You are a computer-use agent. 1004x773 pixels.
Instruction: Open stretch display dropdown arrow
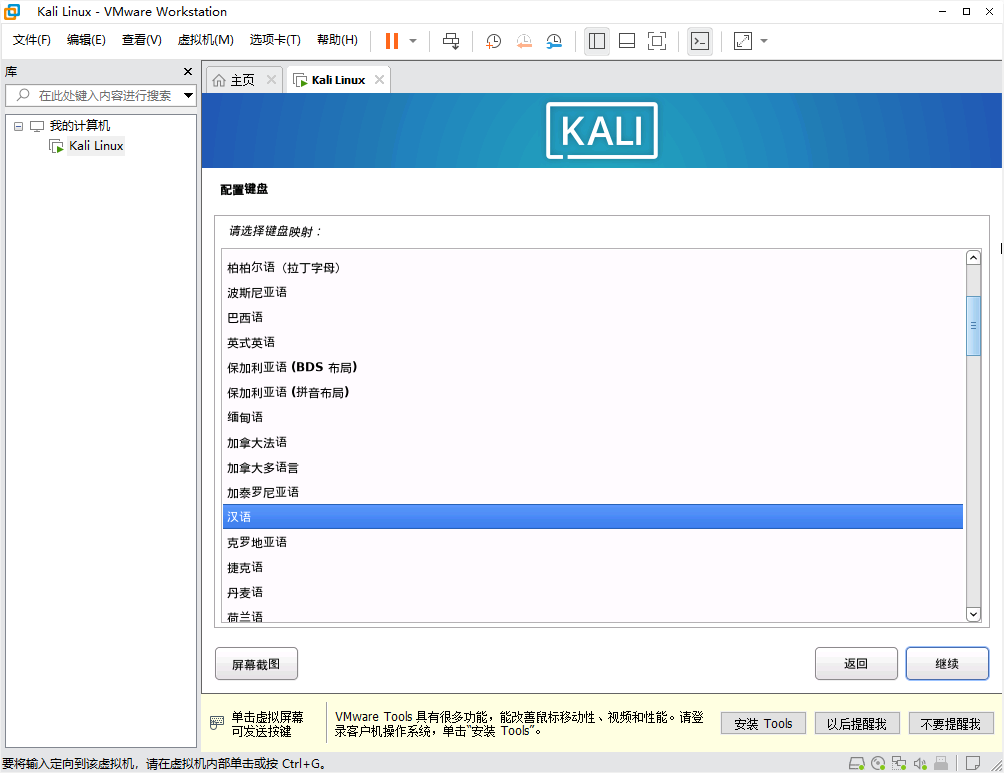[x=764, y=41]
